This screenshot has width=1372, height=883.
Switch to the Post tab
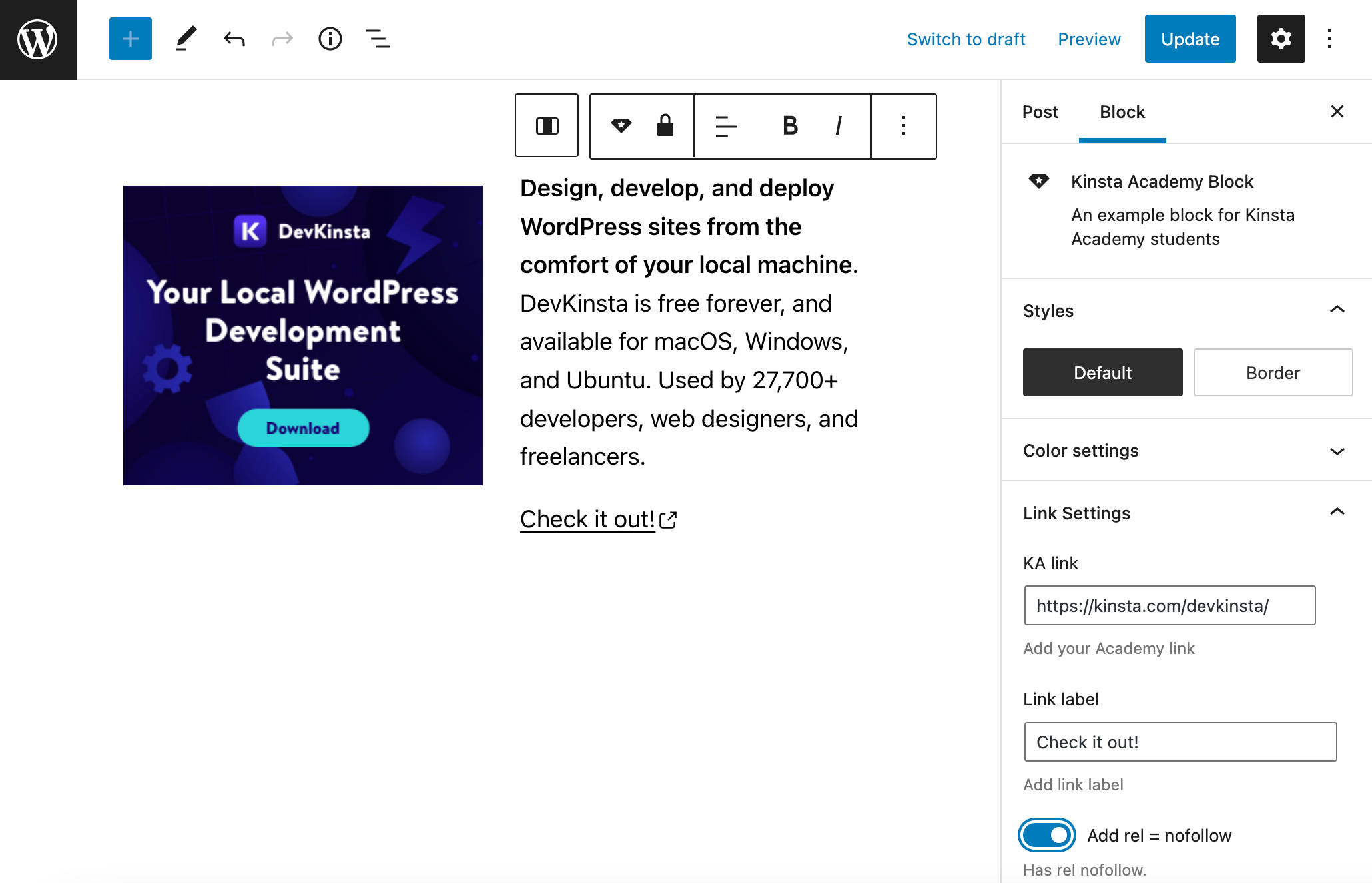1040,111
